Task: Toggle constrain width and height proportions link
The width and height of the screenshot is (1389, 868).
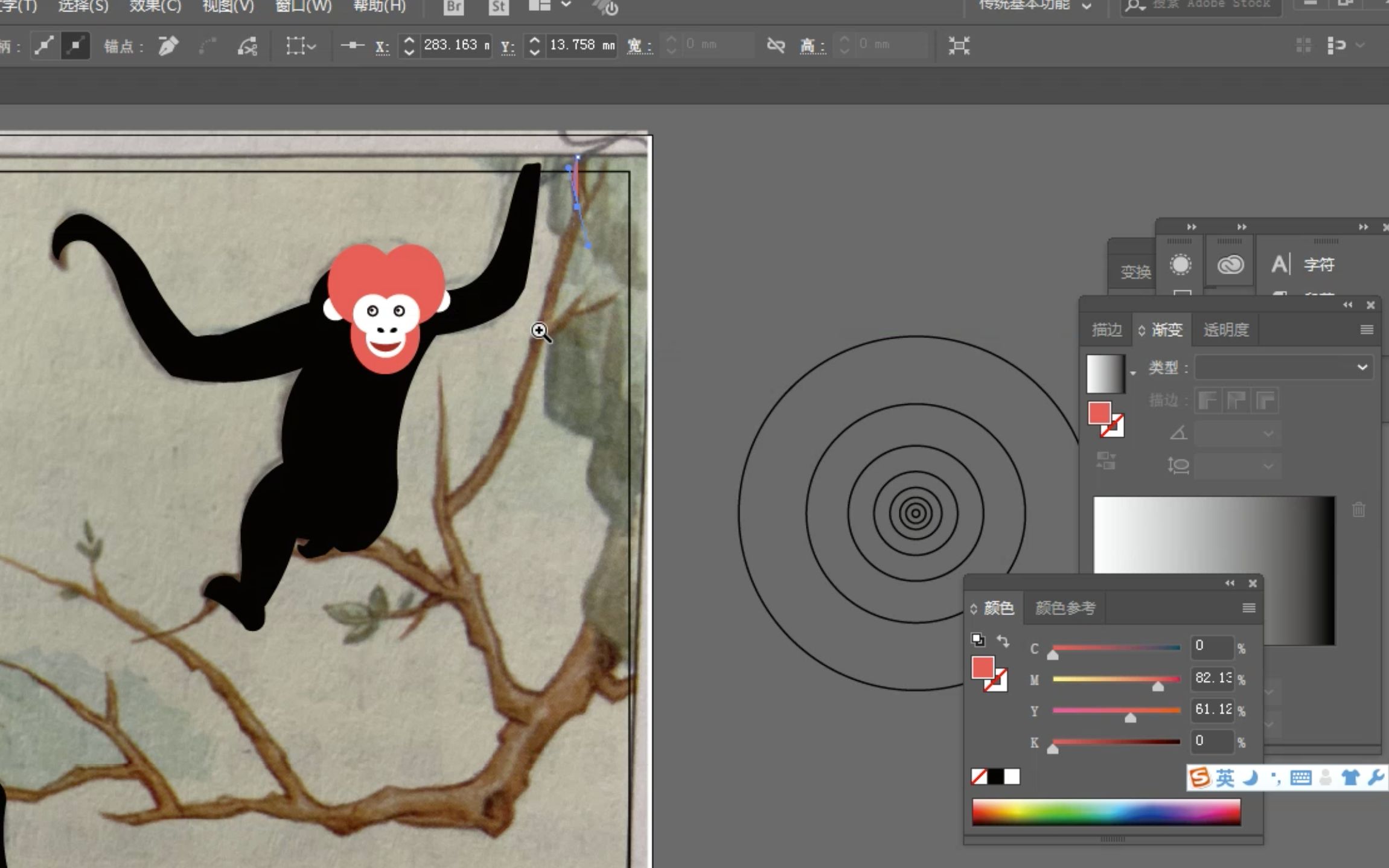Action: [776, 46]
